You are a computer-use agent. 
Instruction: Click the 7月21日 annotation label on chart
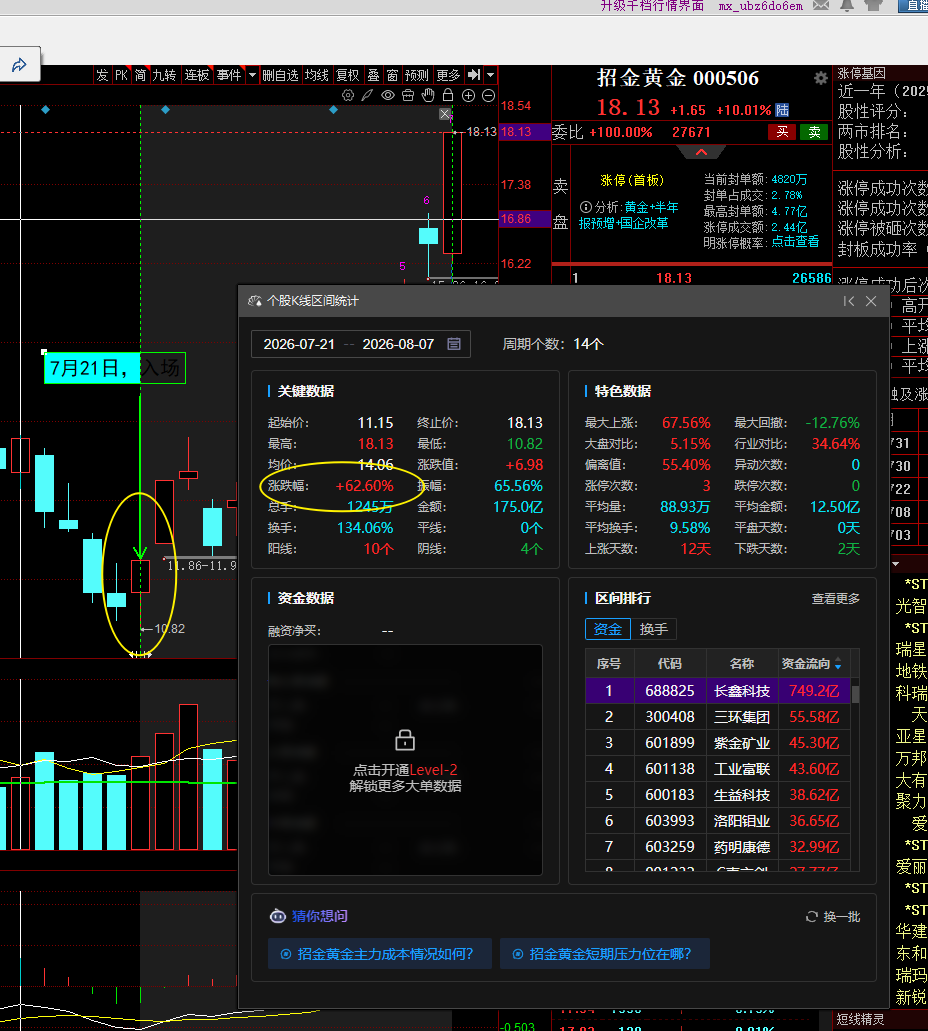(x=114, y=368)
